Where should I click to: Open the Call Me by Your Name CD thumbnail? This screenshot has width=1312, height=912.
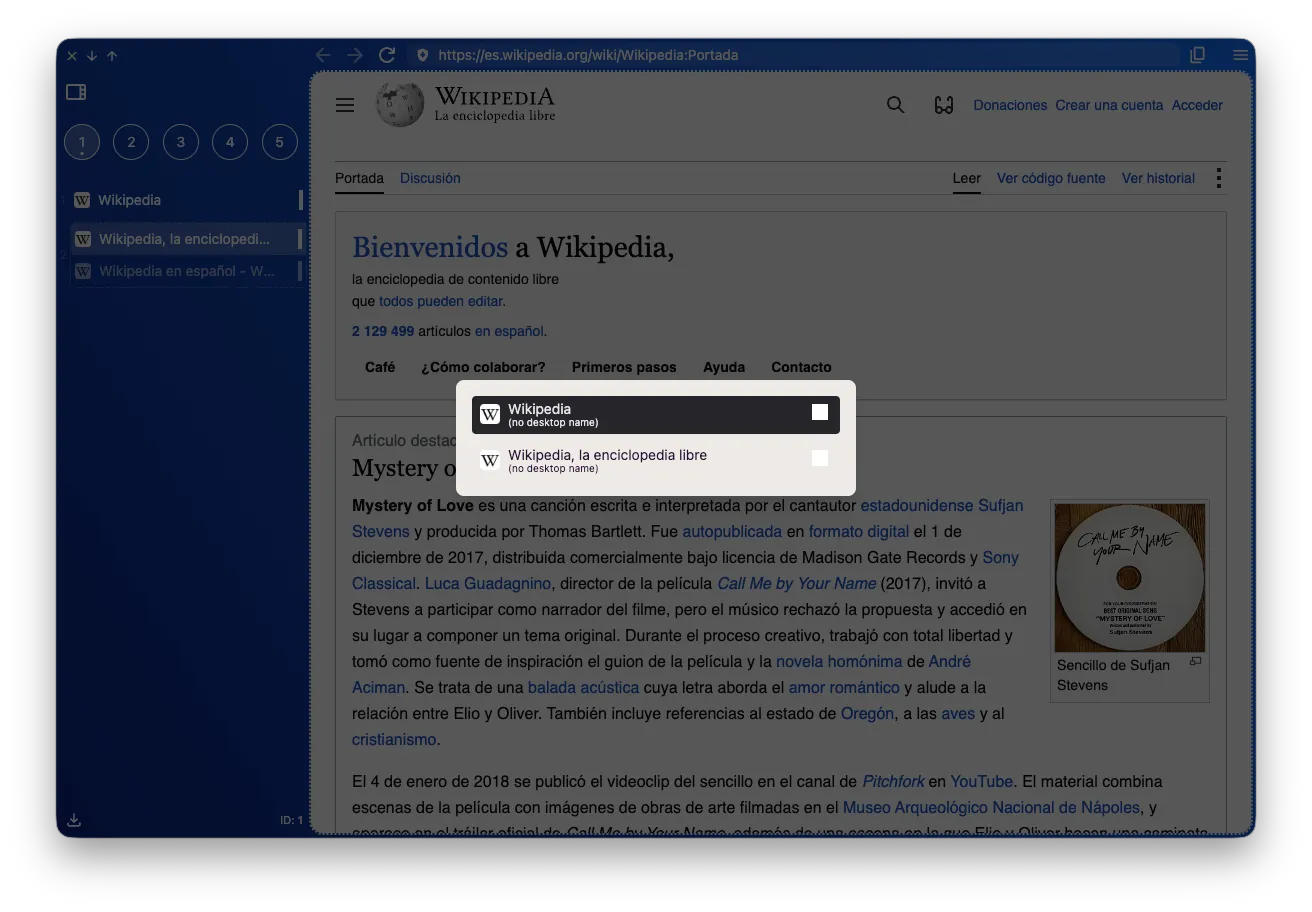pos(1130,577)
